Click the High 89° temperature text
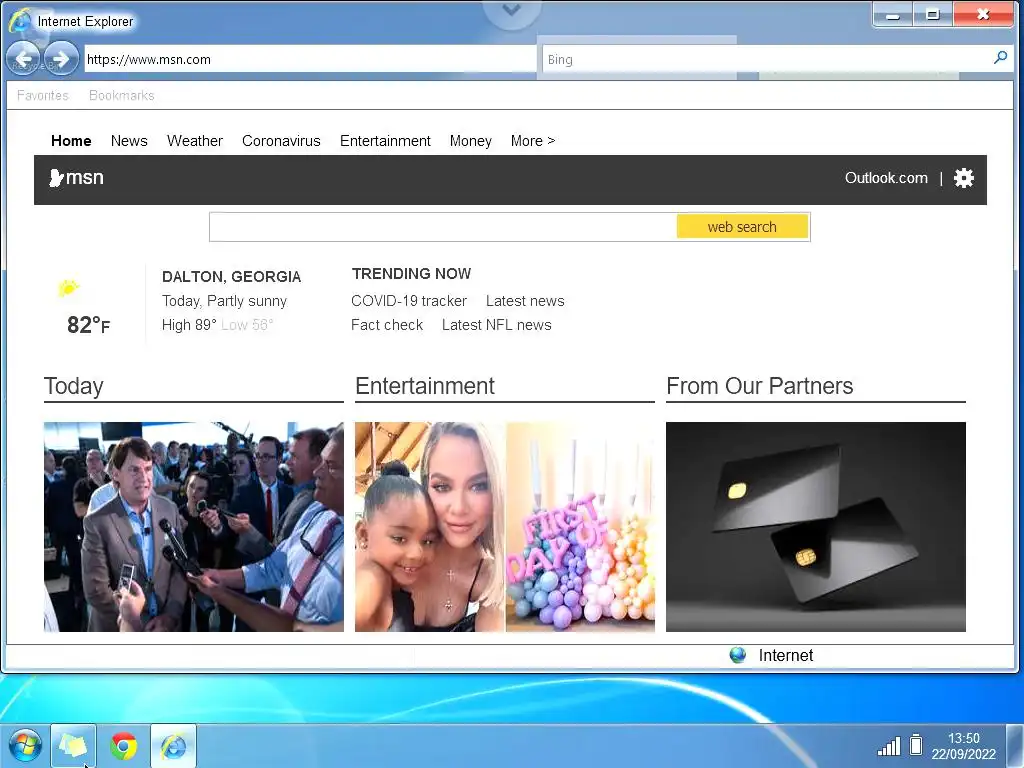The image size is (1024, 768). pyautogui.click(x=189, y=325)
